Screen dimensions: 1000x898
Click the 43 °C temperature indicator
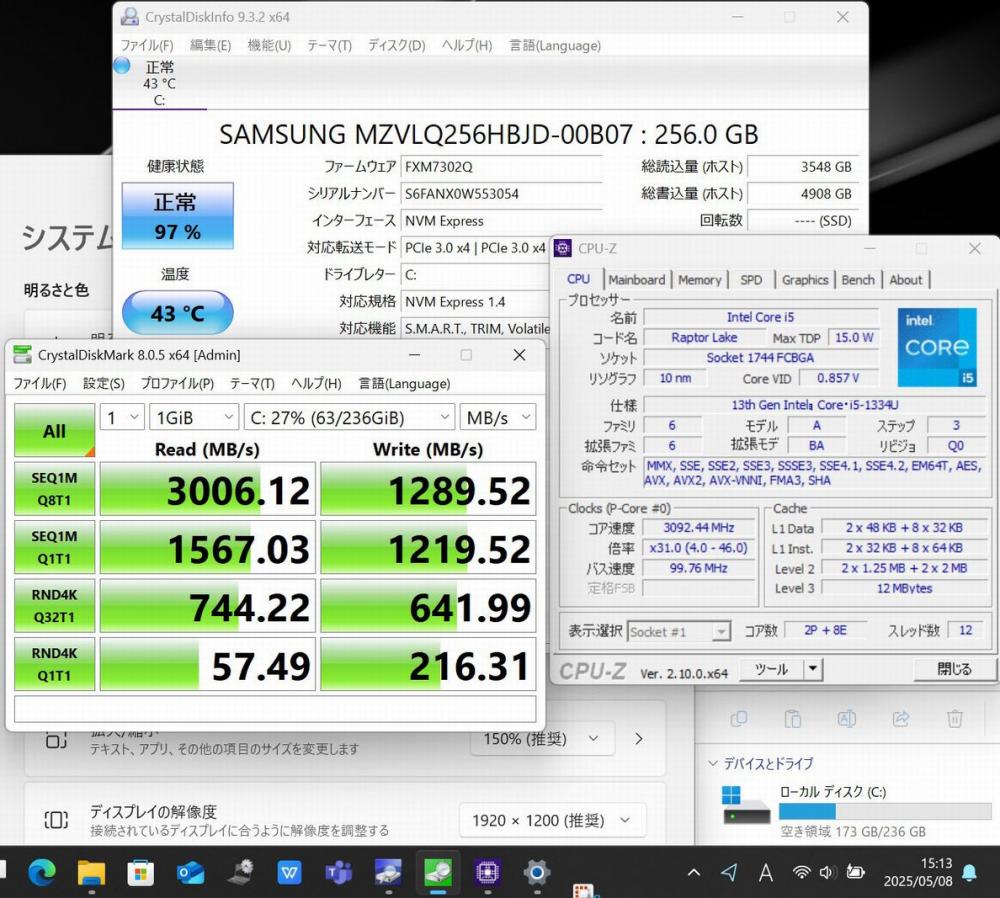[x=177, y=313]
